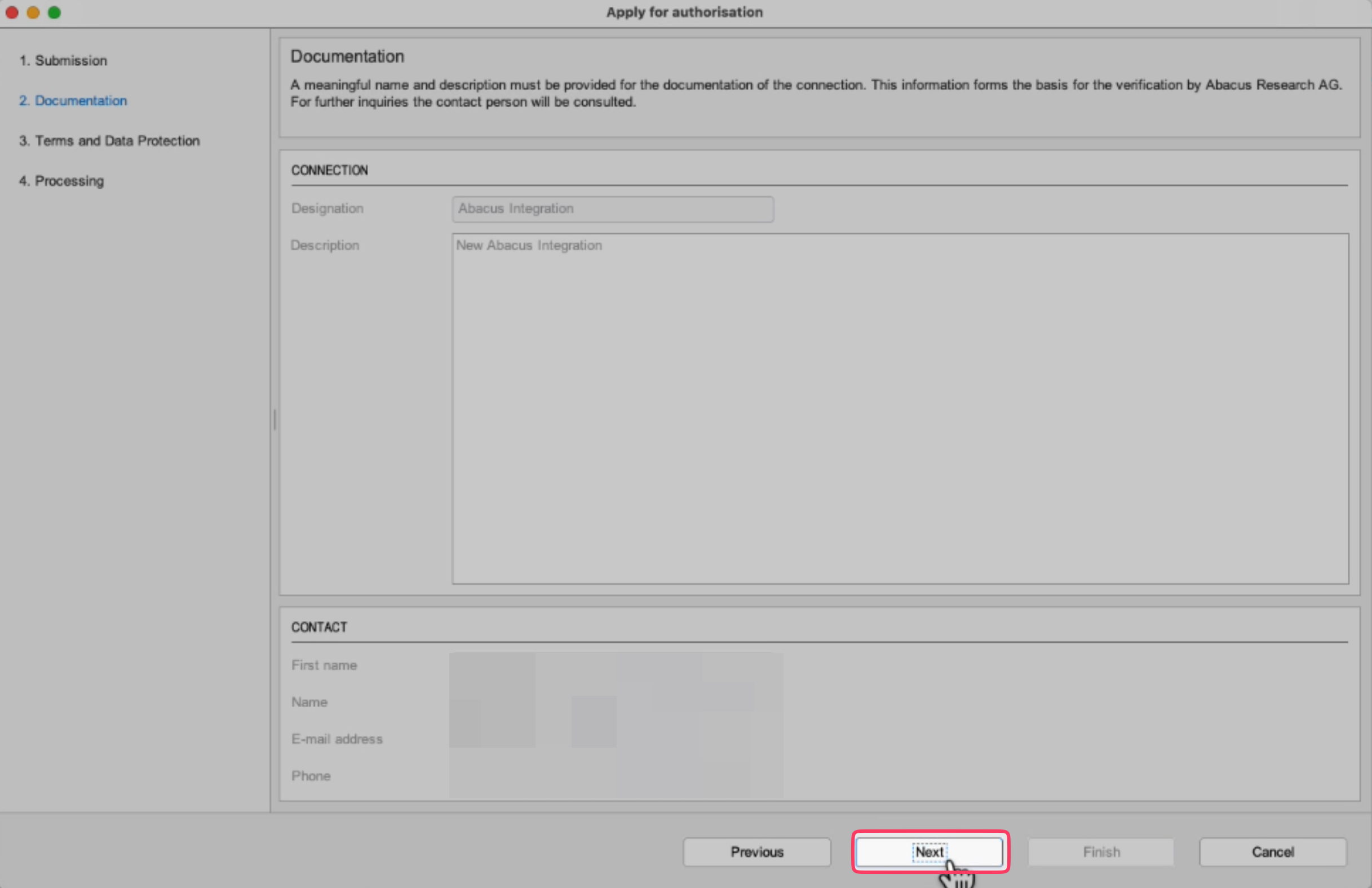The width and height of the screenshot is (1372, 888).
Task: Click the sidebar split-pane handle
Action: tap(275, 420)
